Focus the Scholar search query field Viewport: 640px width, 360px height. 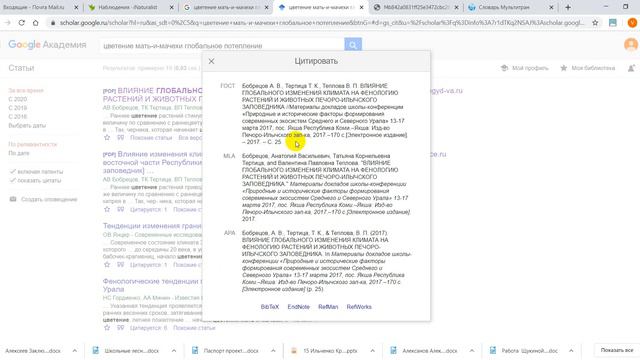(x=222, y=45)
